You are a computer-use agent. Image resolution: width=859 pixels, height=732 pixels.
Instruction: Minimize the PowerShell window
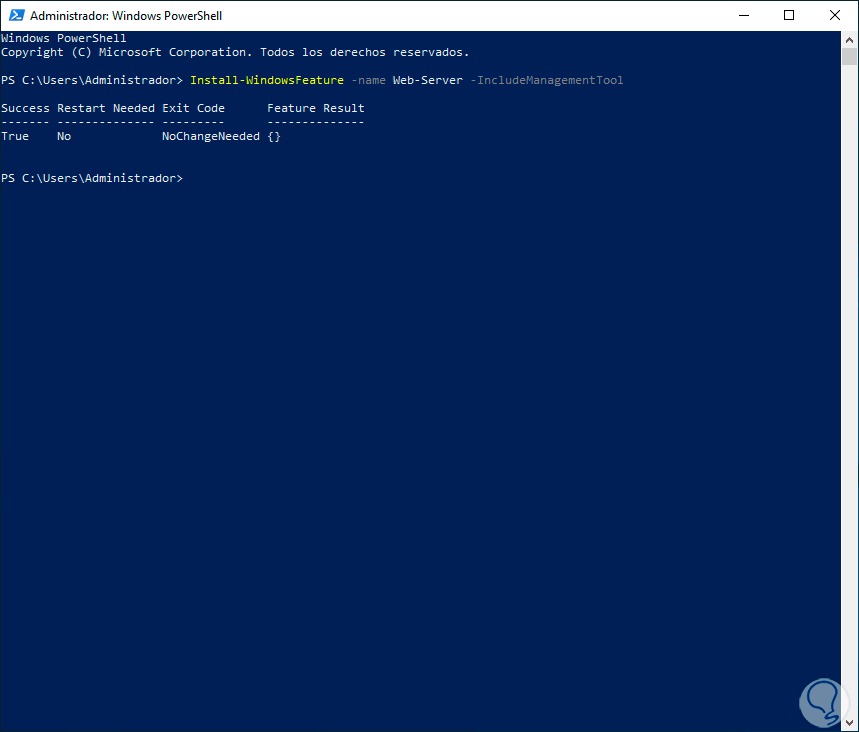[x=743, y=15]
